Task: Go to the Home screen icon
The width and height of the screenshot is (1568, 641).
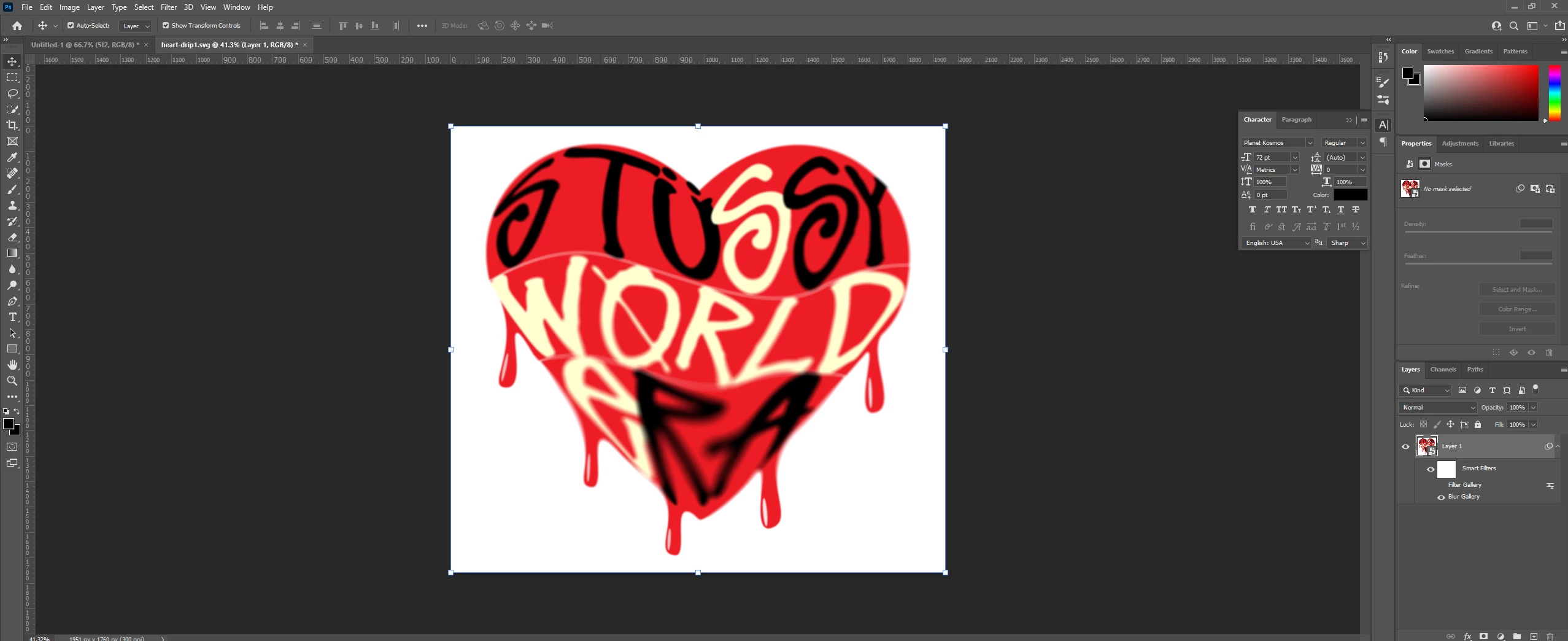Action: (17, 26)
